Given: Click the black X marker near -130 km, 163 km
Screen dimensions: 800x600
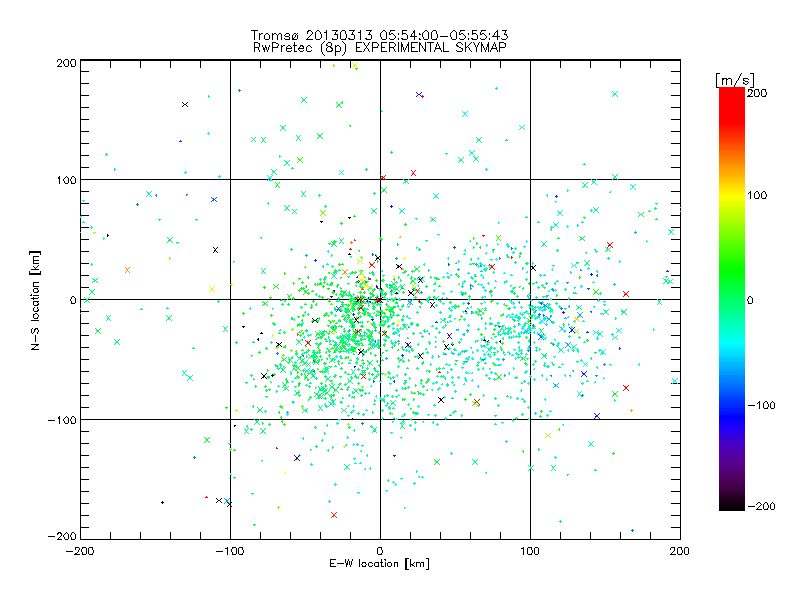Looking at the screenshot, I should tap(185, 105).
